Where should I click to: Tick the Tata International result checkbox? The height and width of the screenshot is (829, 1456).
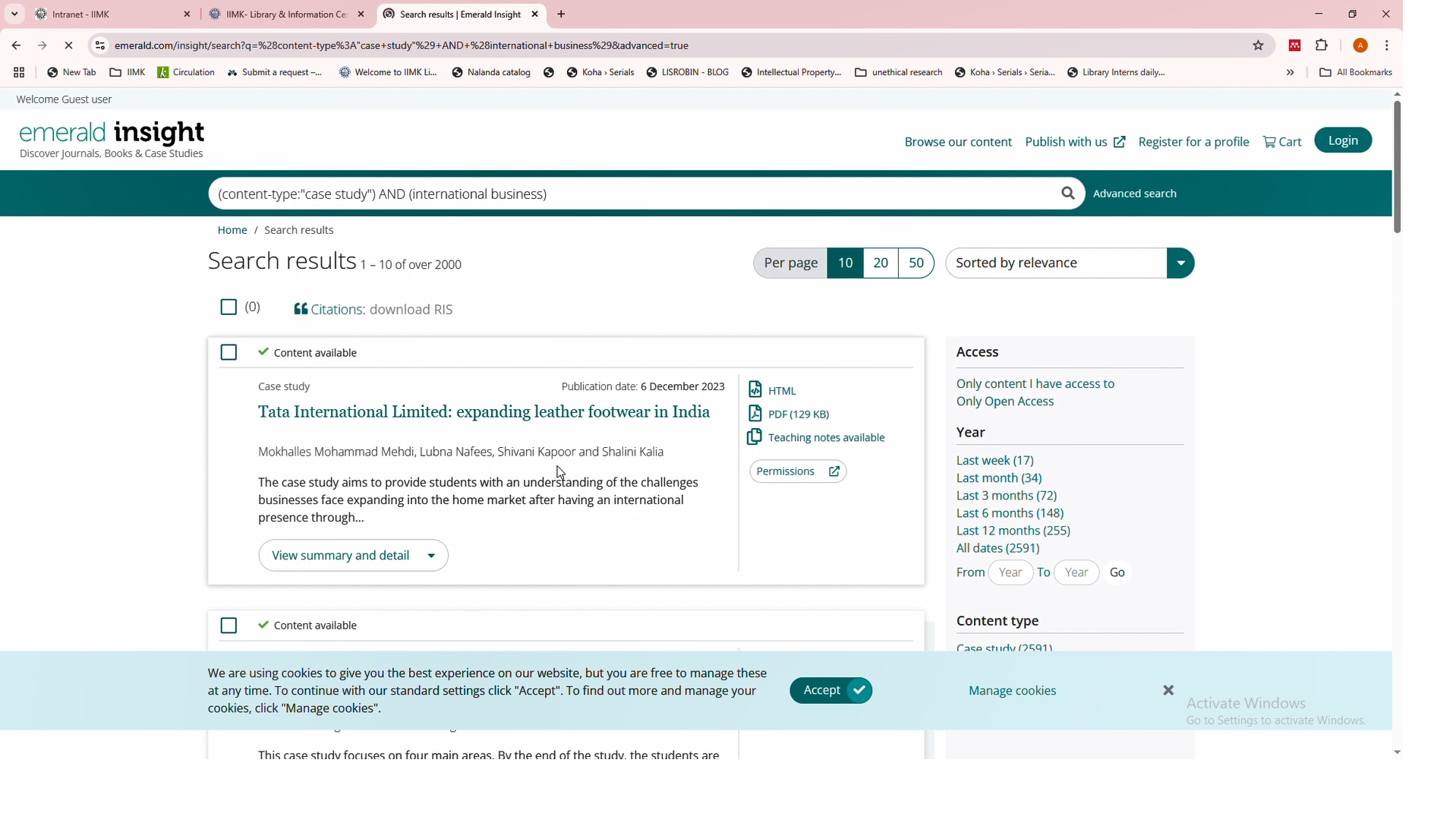pos(228,353)
